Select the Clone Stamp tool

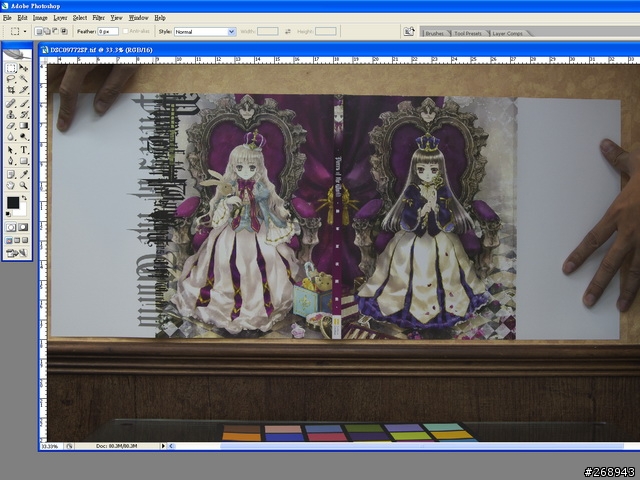(11, 115)
